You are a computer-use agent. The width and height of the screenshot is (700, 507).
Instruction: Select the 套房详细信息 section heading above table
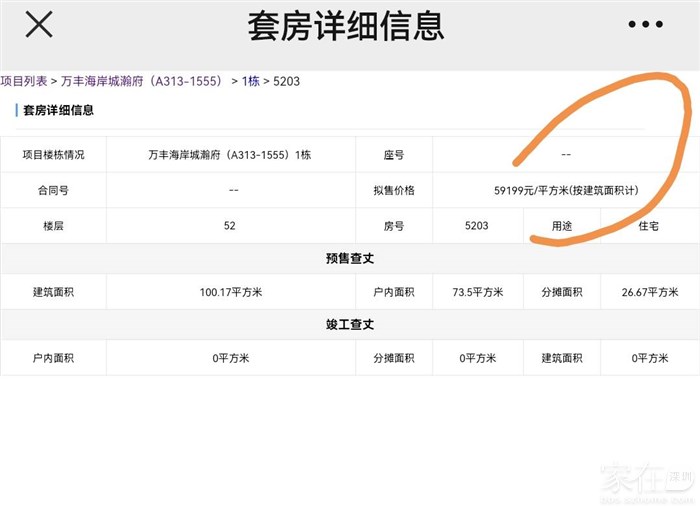coord(58,110)
